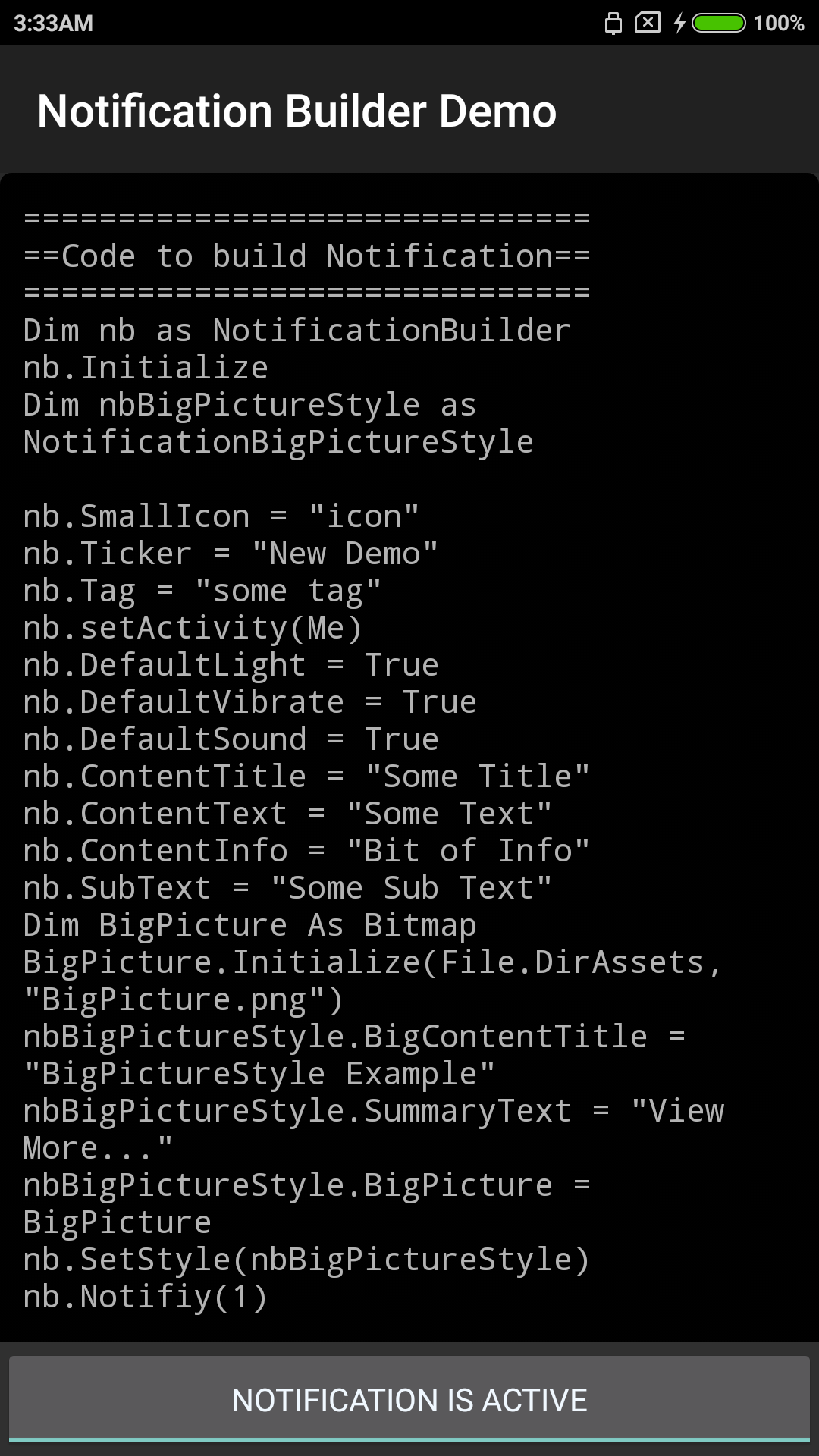Tap the nb.SmallIcon = "icon" line
The width and height of the screenshot is (819, 1456).
click(221, 516)
